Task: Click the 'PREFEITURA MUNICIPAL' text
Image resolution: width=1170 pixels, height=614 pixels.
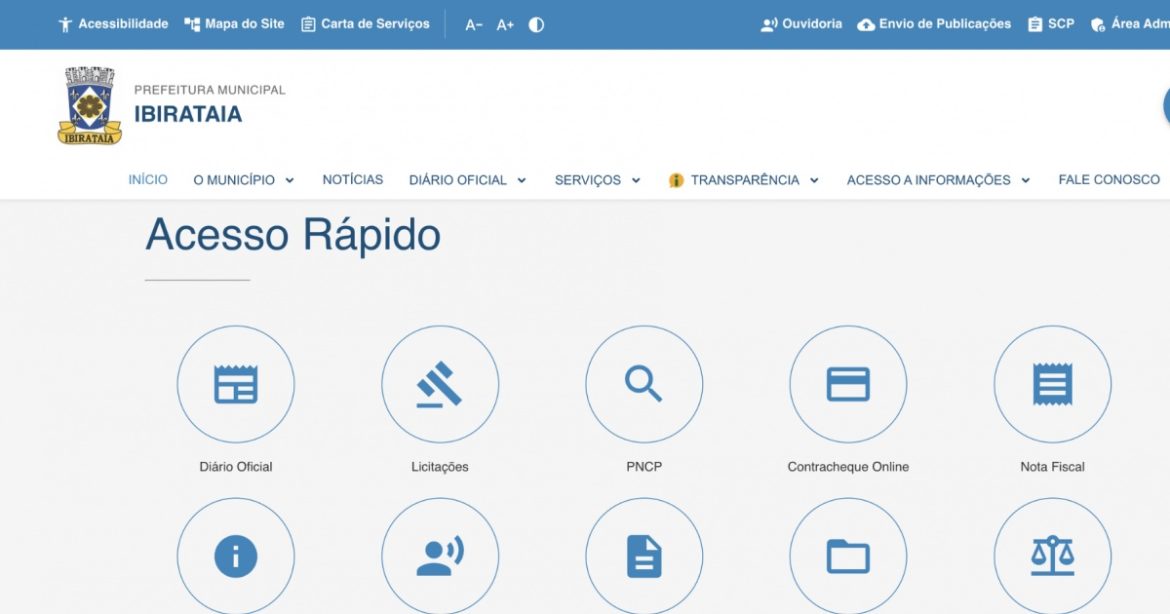Action: (210, 90)
